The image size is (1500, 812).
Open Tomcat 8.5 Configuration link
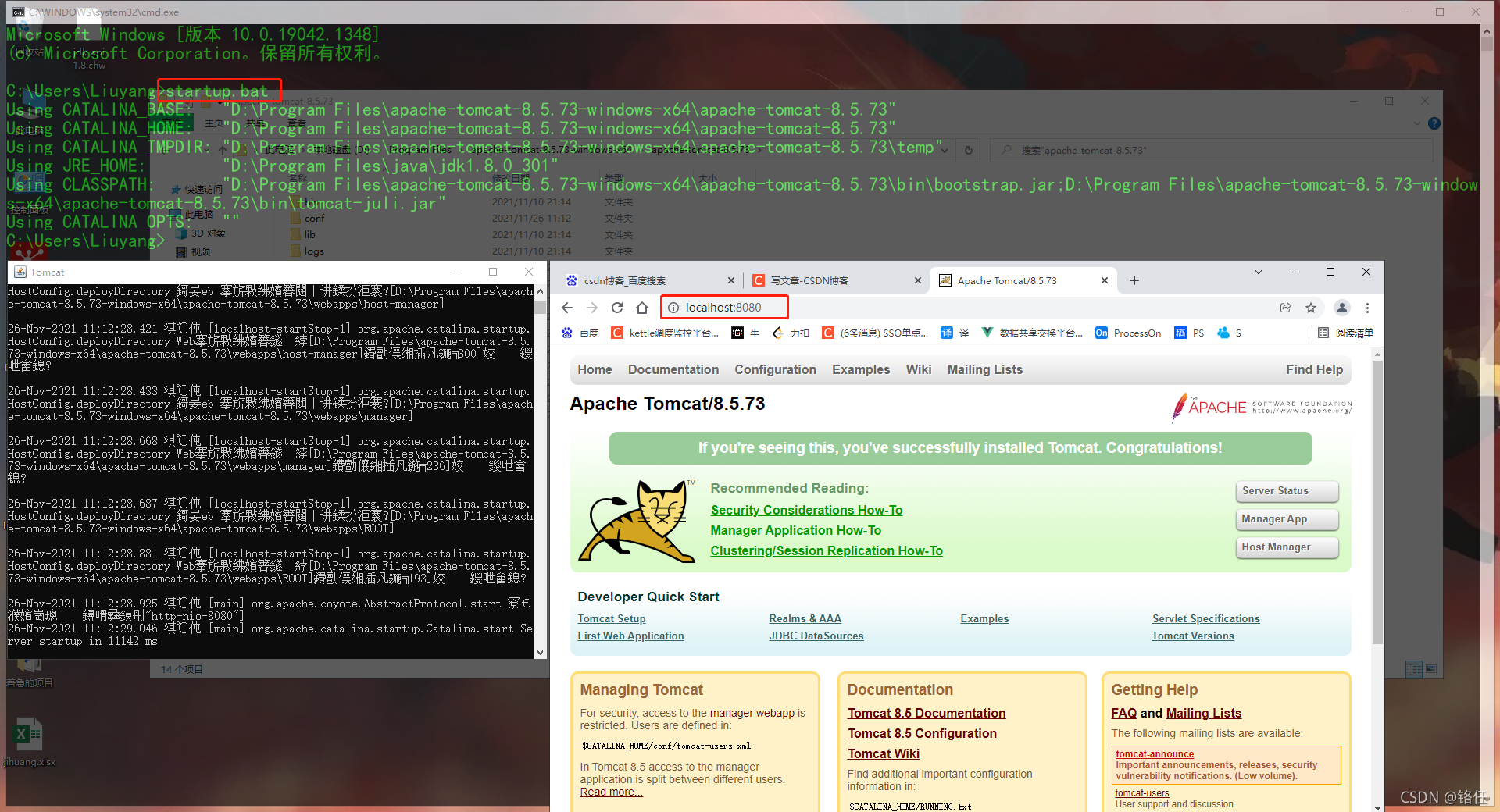click(x=922, y=733)
